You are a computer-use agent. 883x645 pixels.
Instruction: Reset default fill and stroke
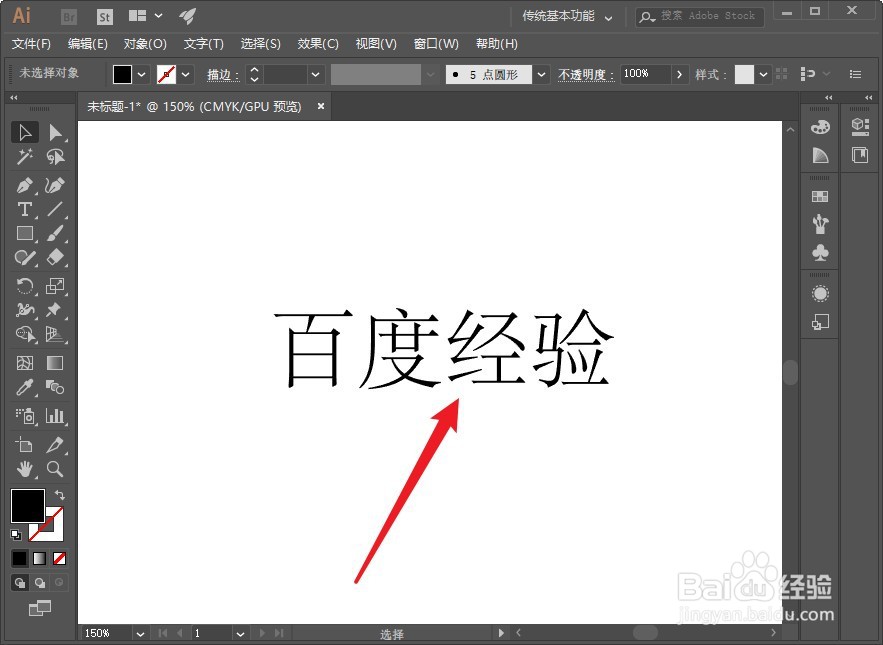(x=16, y=534)
